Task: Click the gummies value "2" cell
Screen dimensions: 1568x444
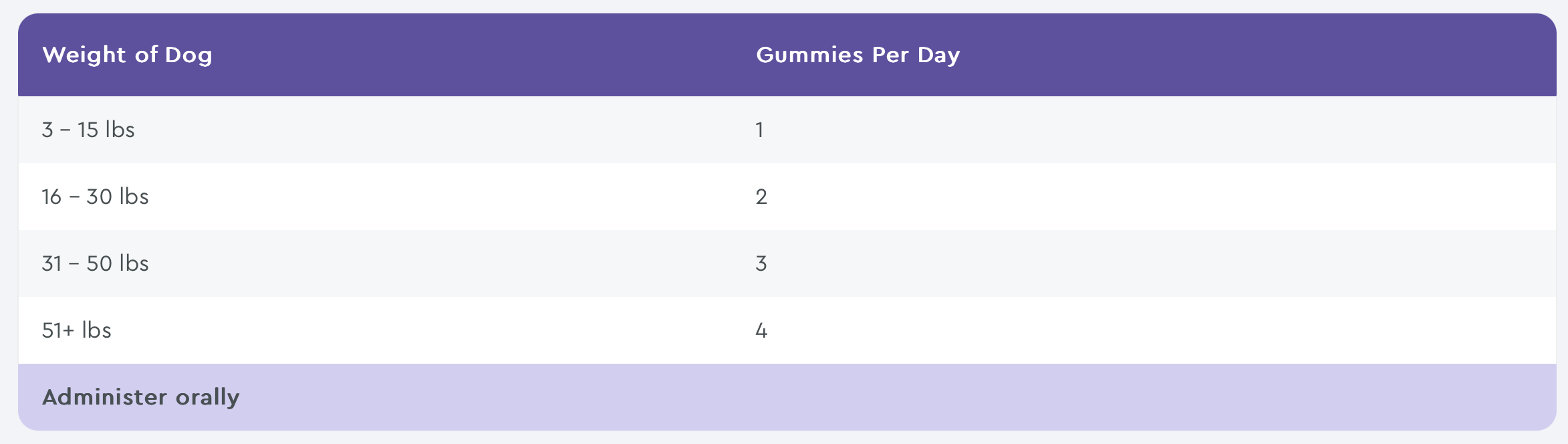Action: click(761, 197)
